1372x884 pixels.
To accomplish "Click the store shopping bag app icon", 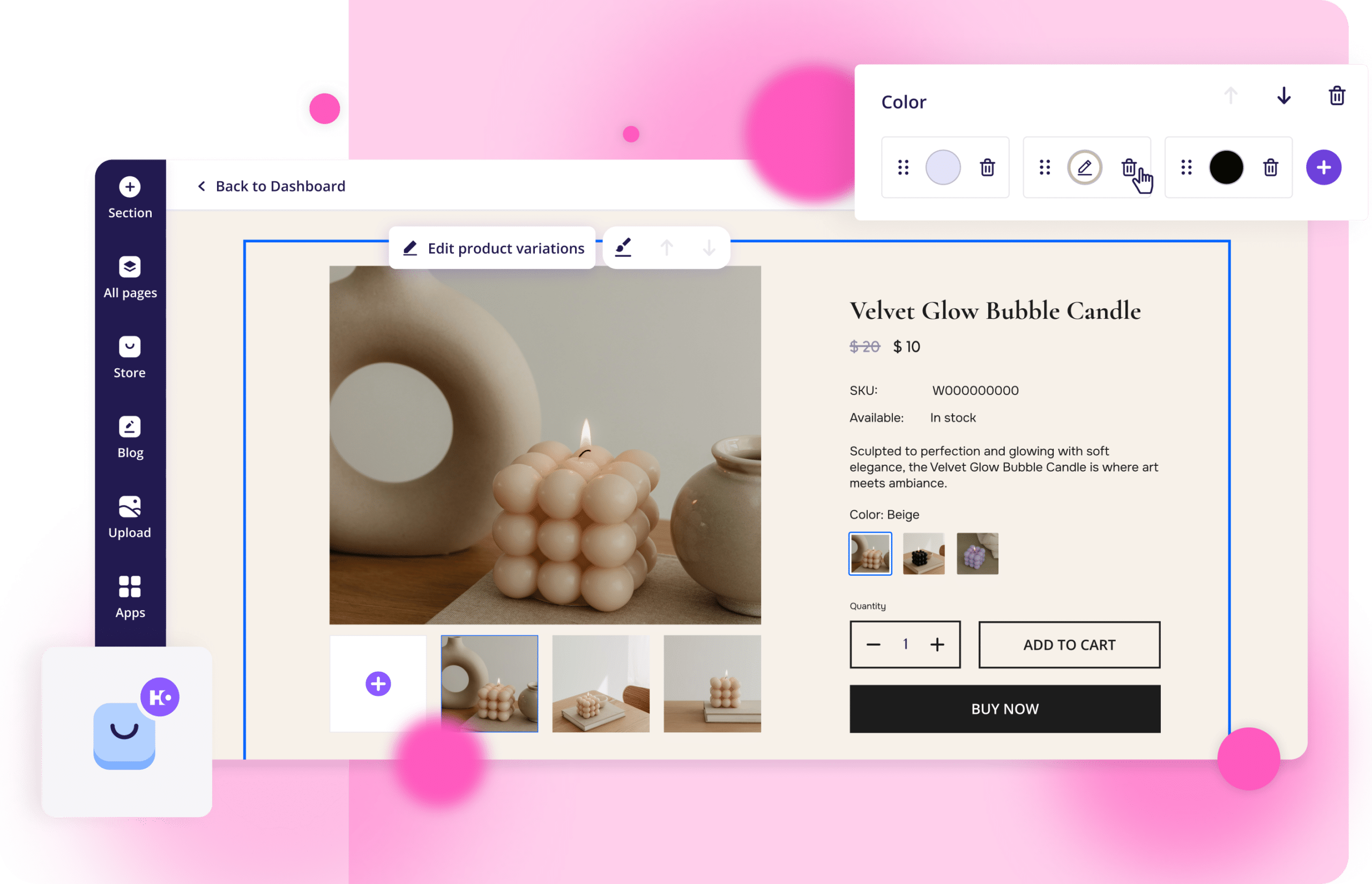I will point(124,736).
